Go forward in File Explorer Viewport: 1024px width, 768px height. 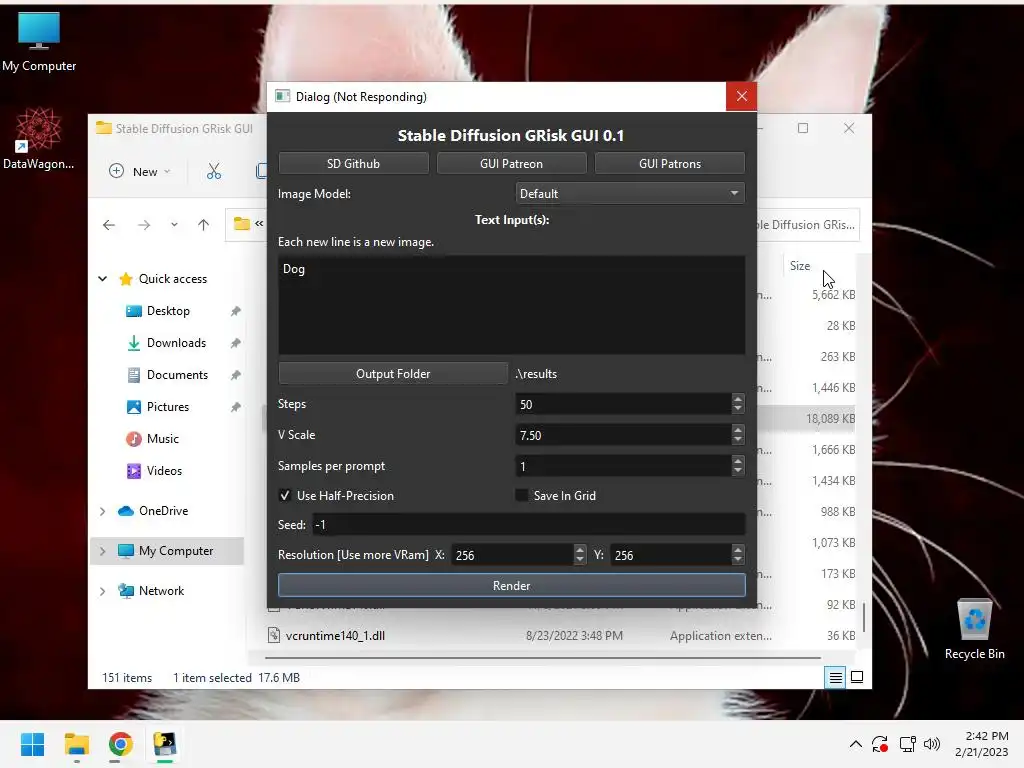(144, 225)
